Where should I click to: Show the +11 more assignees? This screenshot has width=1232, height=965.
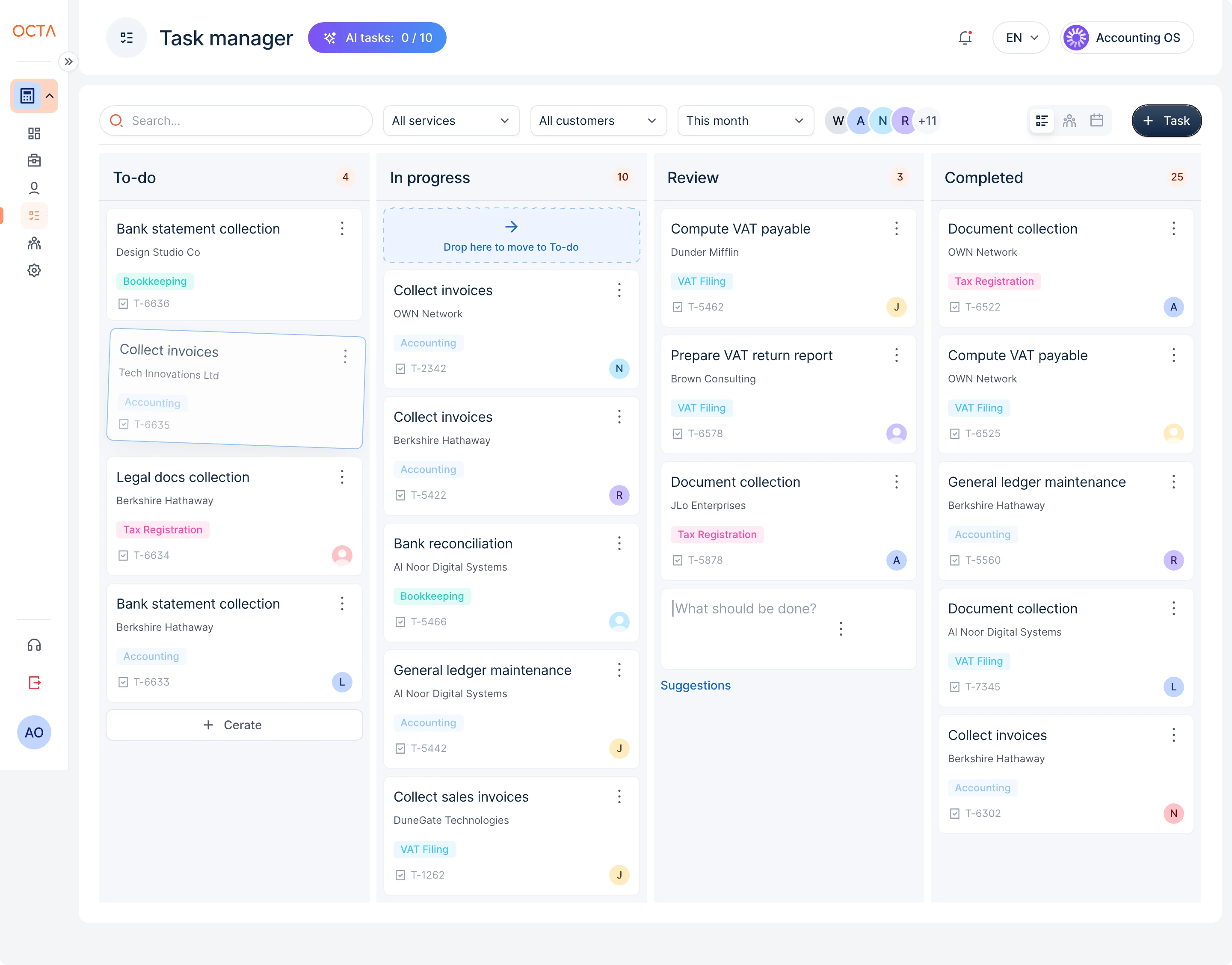[x=927, y=120]
